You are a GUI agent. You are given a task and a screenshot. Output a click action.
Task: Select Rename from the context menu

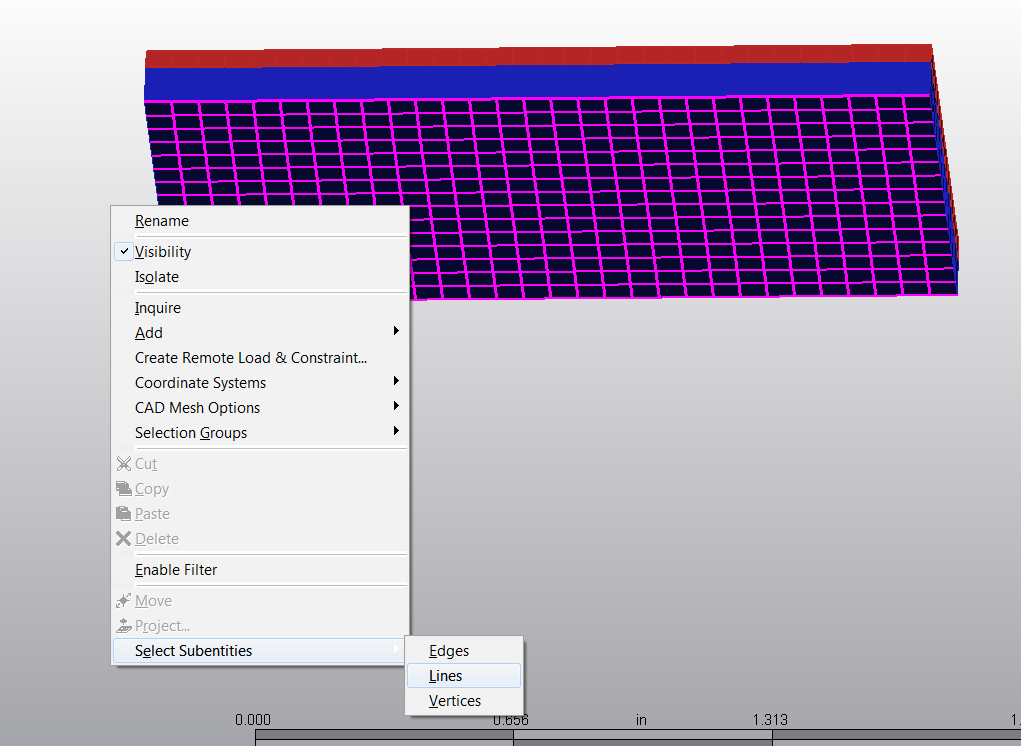pos(162,220)
